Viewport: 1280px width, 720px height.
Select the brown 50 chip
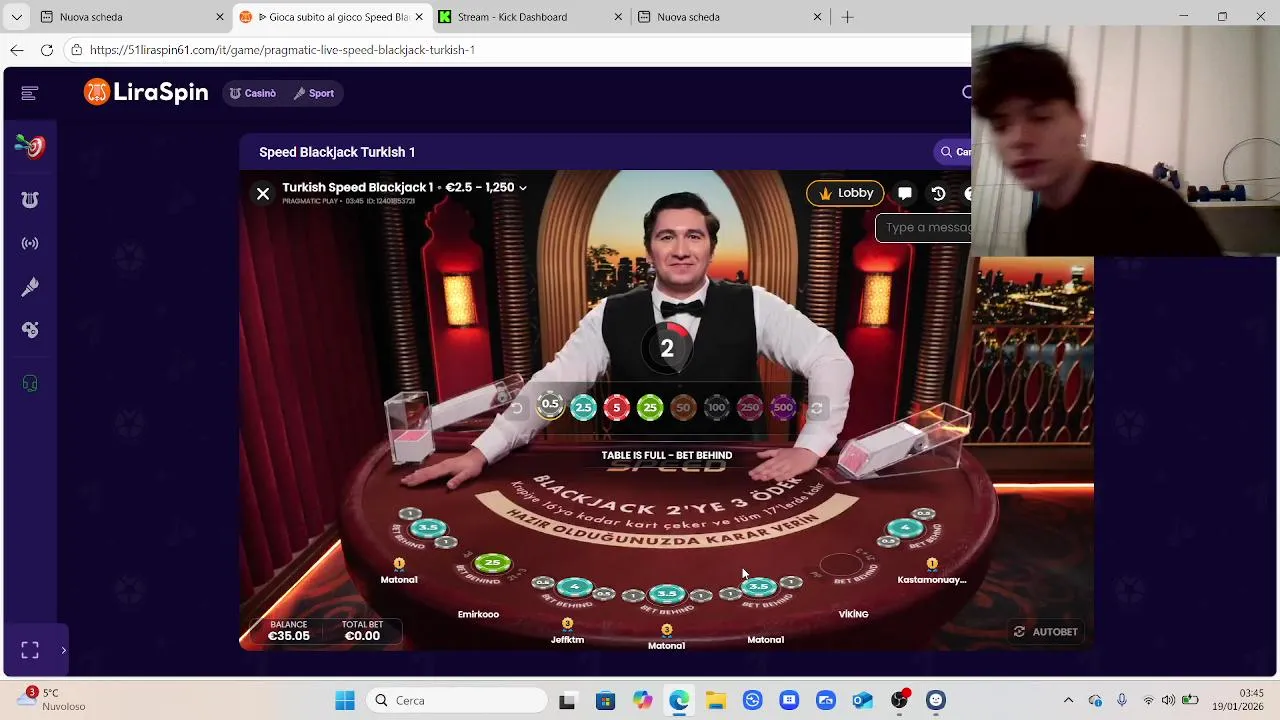coord(683,407)
